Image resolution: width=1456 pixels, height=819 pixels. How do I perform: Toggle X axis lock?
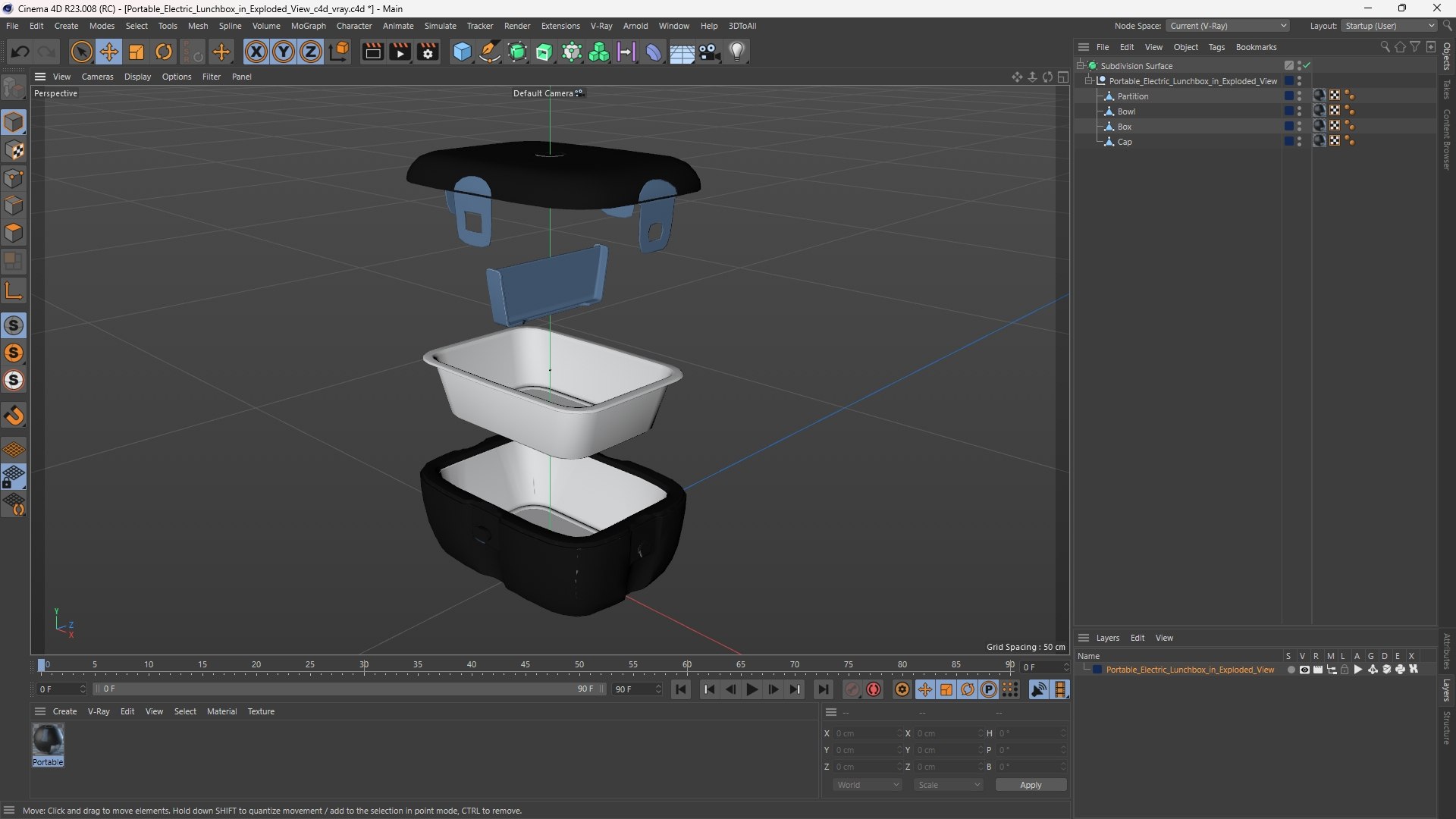click(256, 52)
